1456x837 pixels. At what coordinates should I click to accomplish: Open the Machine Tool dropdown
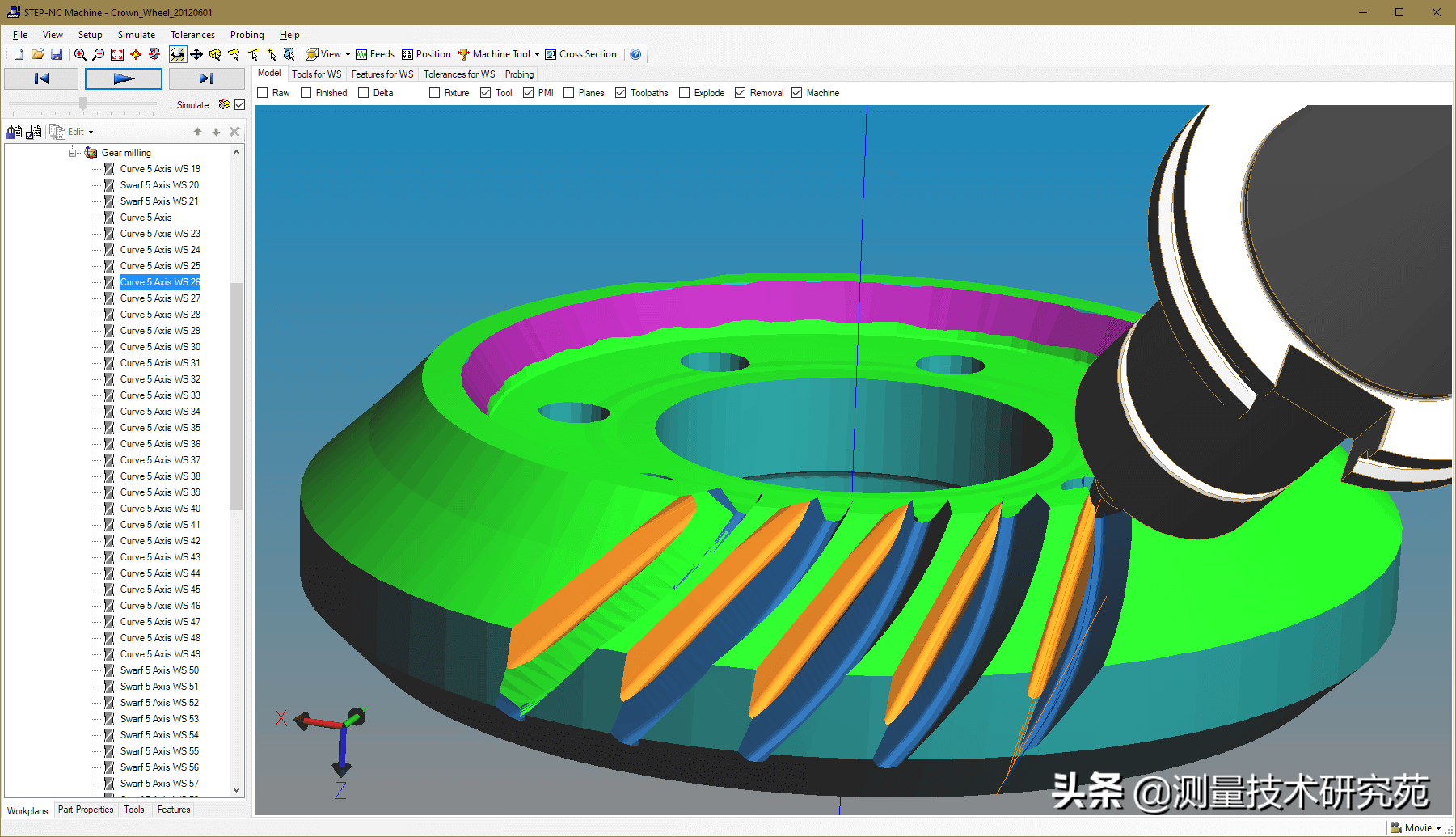point(498,54)
